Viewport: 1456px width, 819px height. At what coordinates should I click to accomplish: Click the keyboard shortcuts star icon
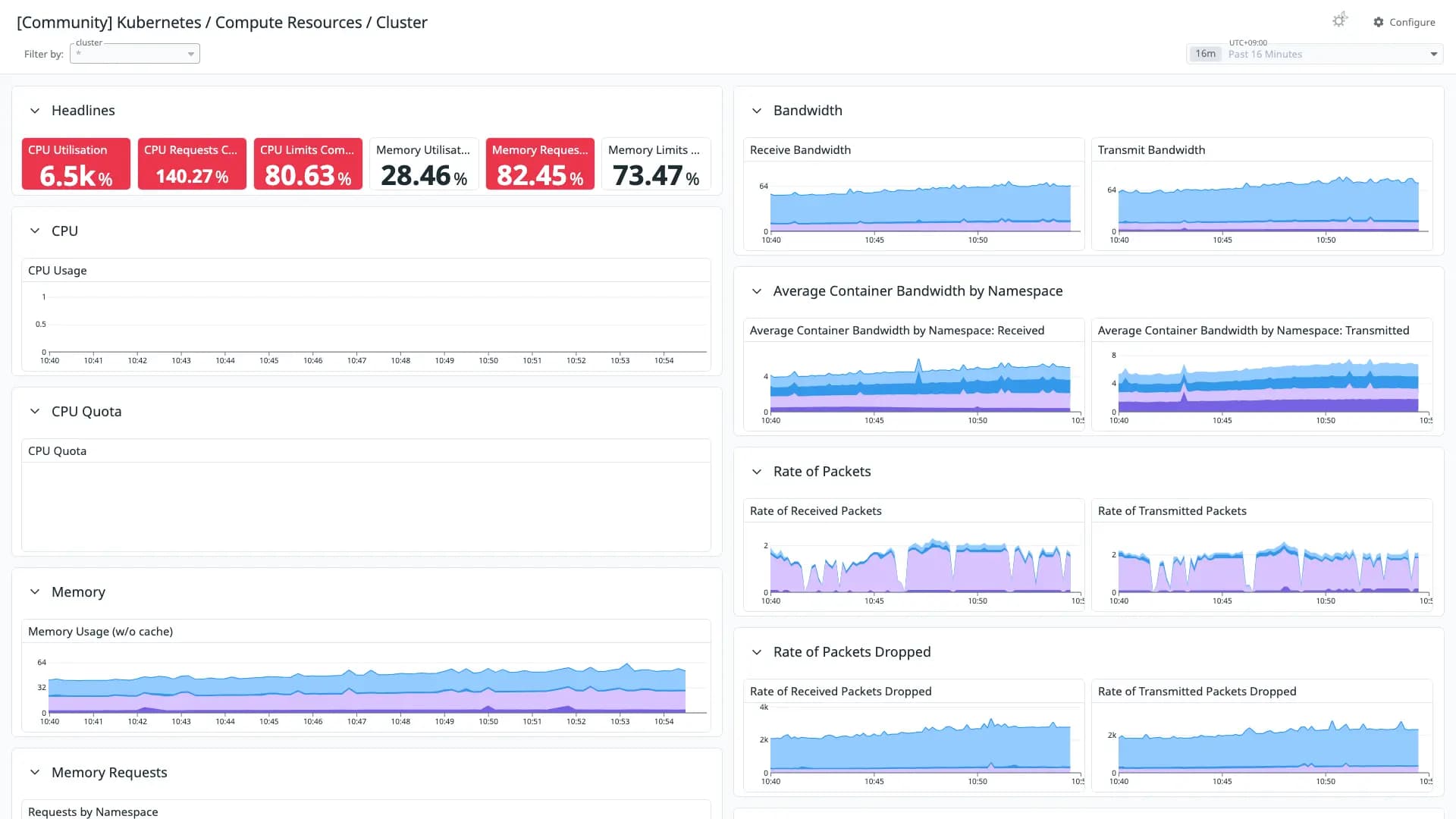pos(1340,20)
